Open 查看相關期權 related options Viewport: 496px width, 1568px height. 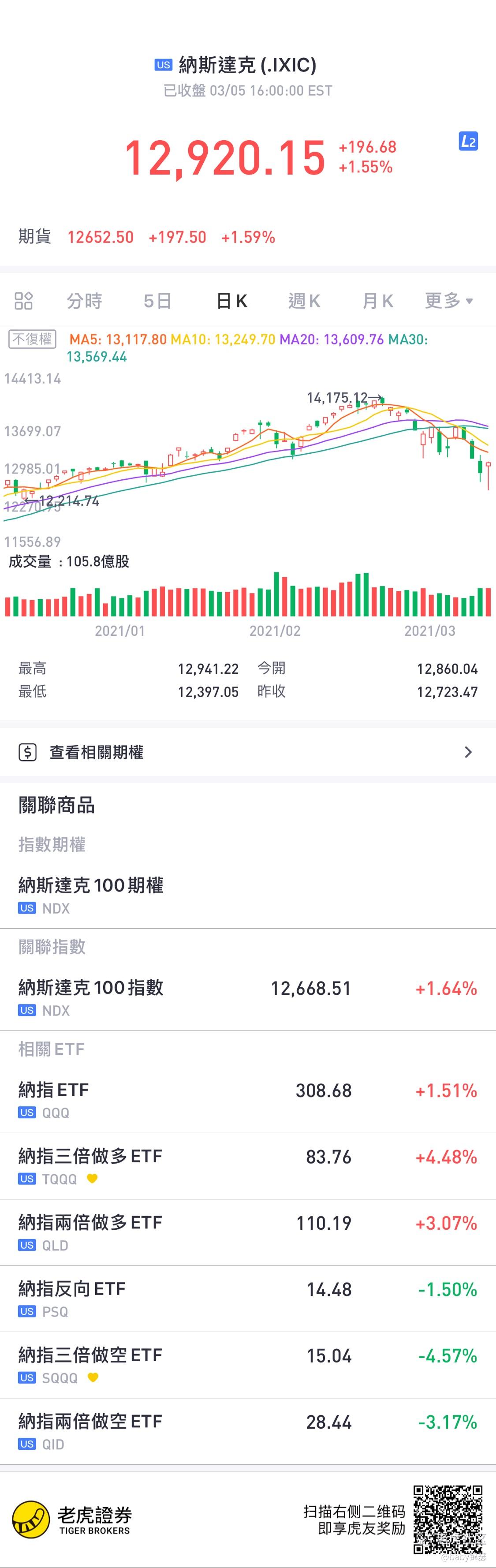248,752
